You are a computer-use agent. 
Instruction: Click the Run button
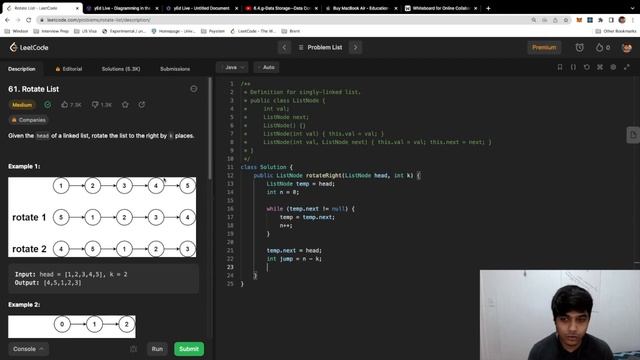click(x=157, y=349)
